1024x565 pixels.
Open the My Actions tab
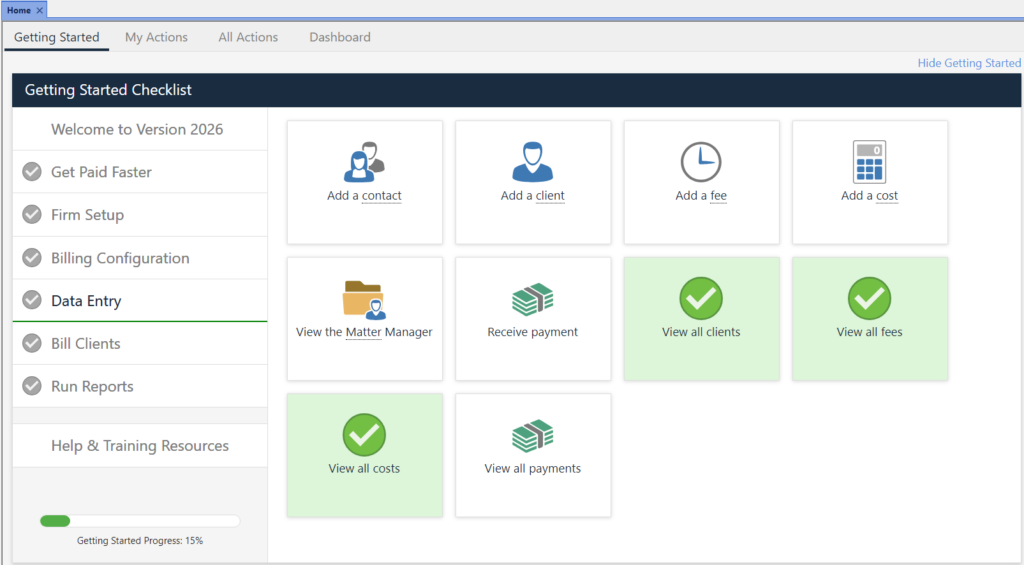click(x=156, y=37)
